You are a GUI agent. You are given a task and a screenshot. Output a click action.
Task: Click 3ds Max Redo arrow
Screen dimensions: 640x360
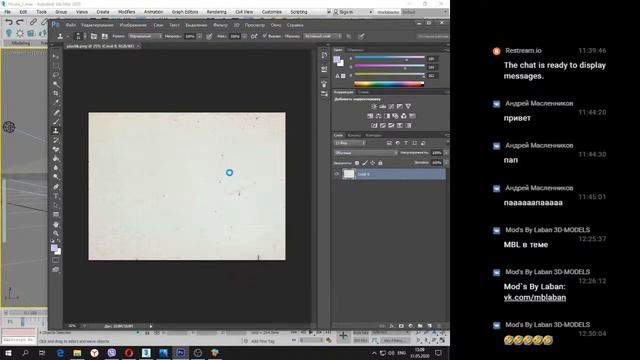(20, 22)
